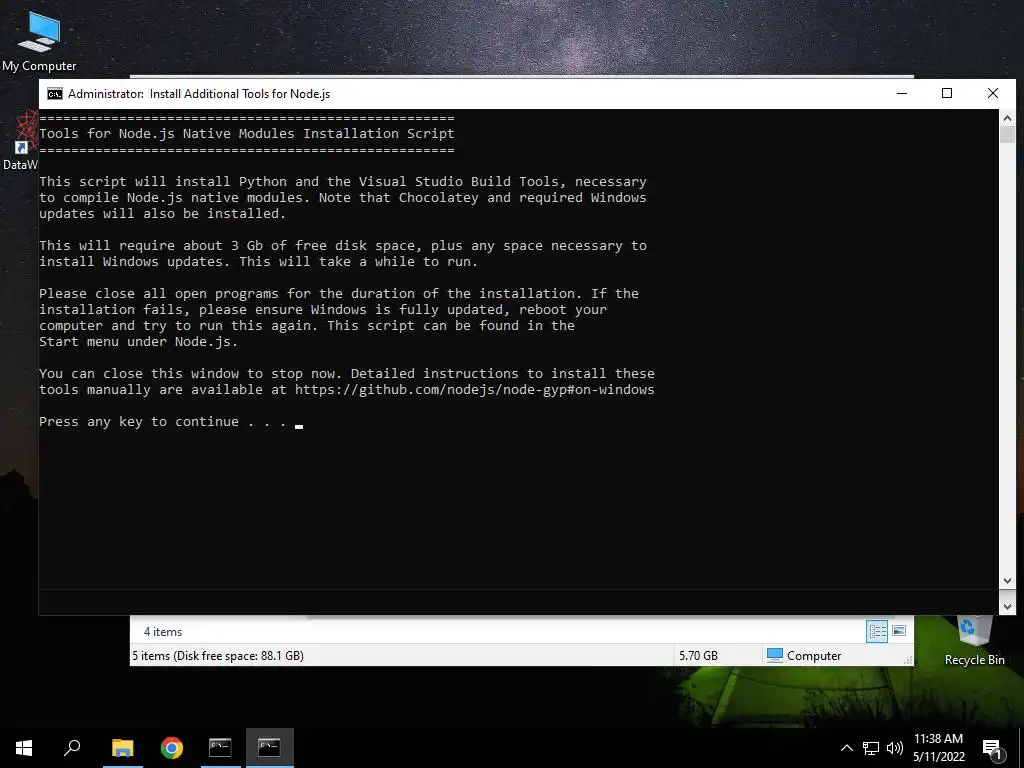Open the Windows Start menu
This screenshot has height=768, width=1024.
point(24,748)
